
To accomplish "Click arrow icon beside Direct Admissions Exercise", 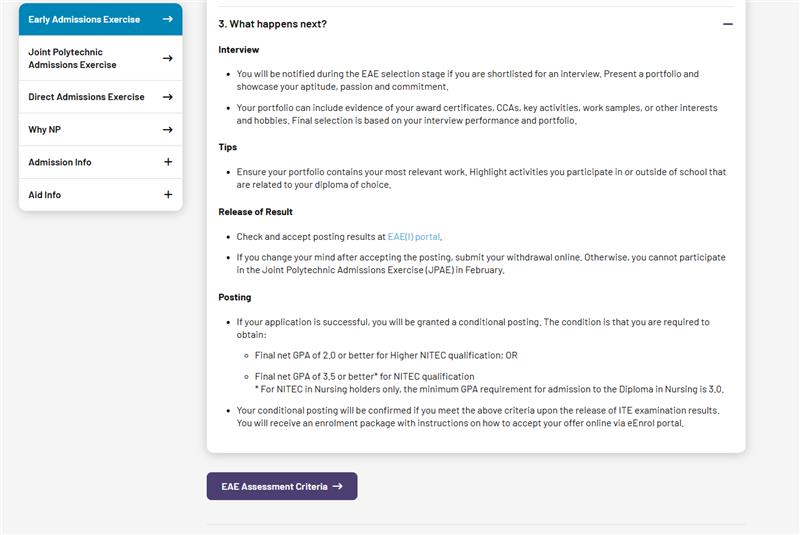I will coord(167,97).
